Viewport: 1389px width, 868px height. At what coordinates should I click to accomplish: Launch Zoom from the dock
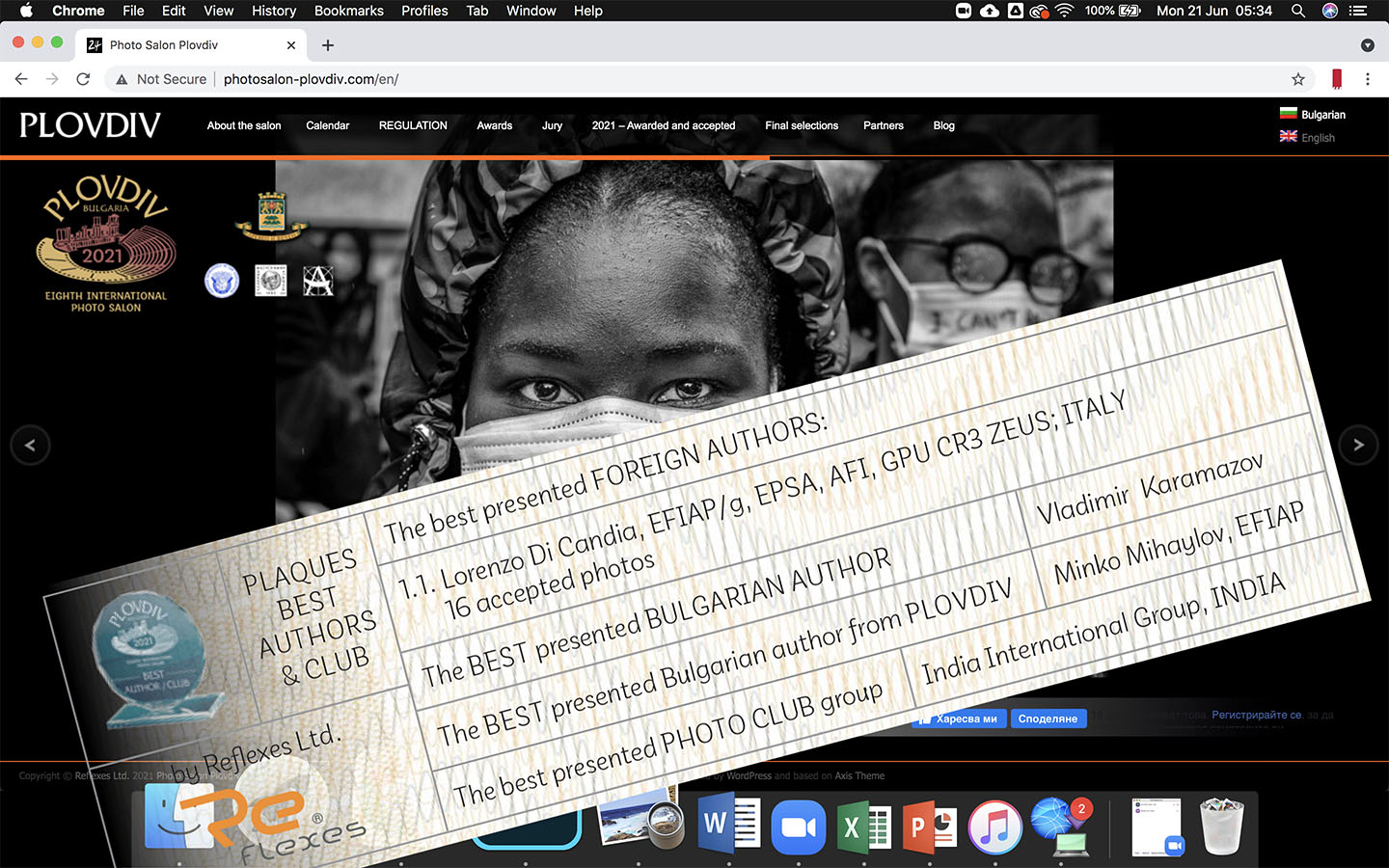point(798,827)
